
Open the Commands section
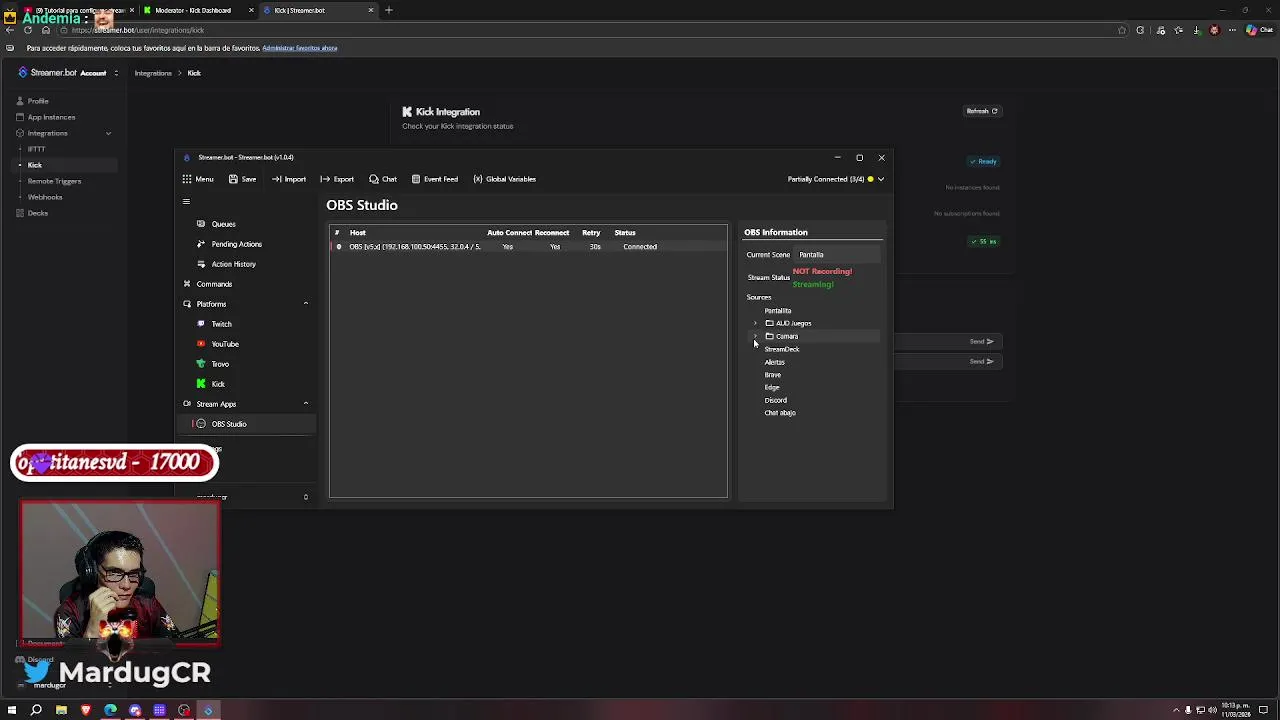click(x=214, y=284)
